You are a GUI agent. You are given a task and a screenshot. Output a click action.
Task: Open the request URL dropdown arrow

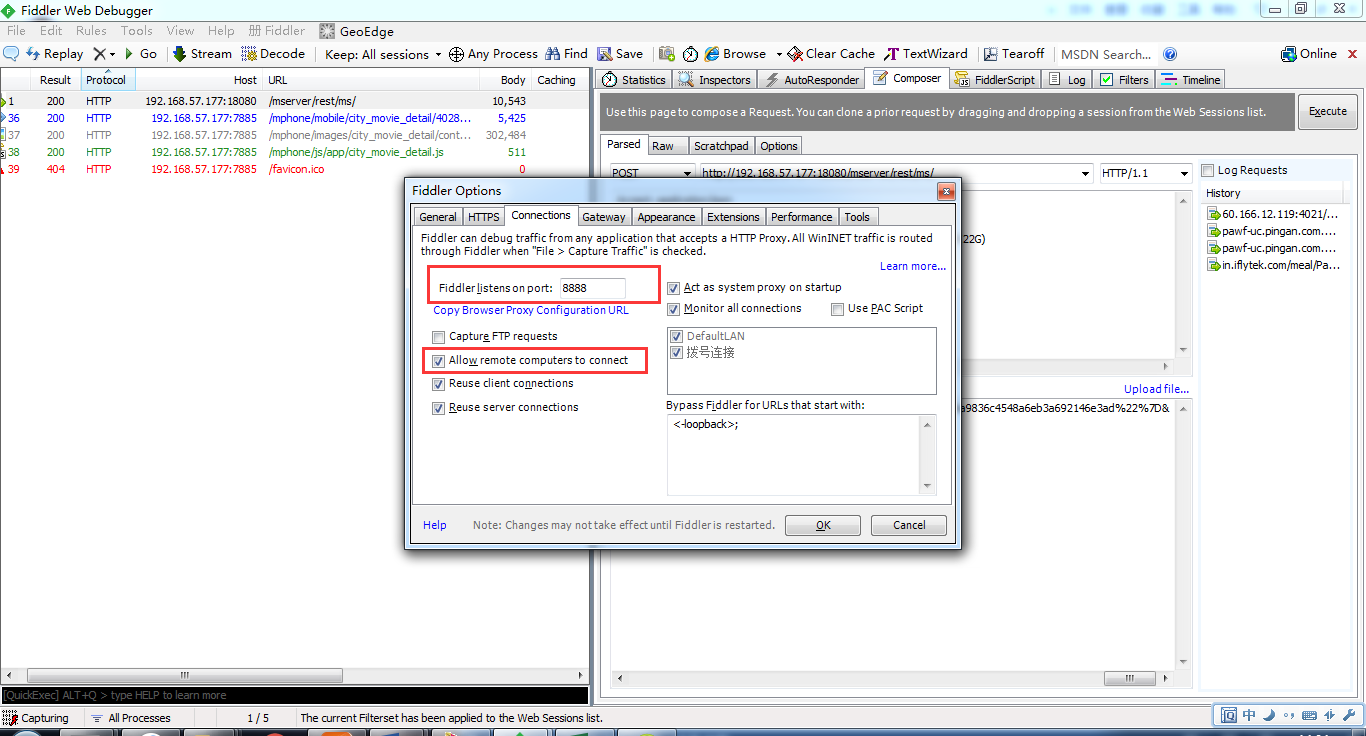click(1086, 174)
